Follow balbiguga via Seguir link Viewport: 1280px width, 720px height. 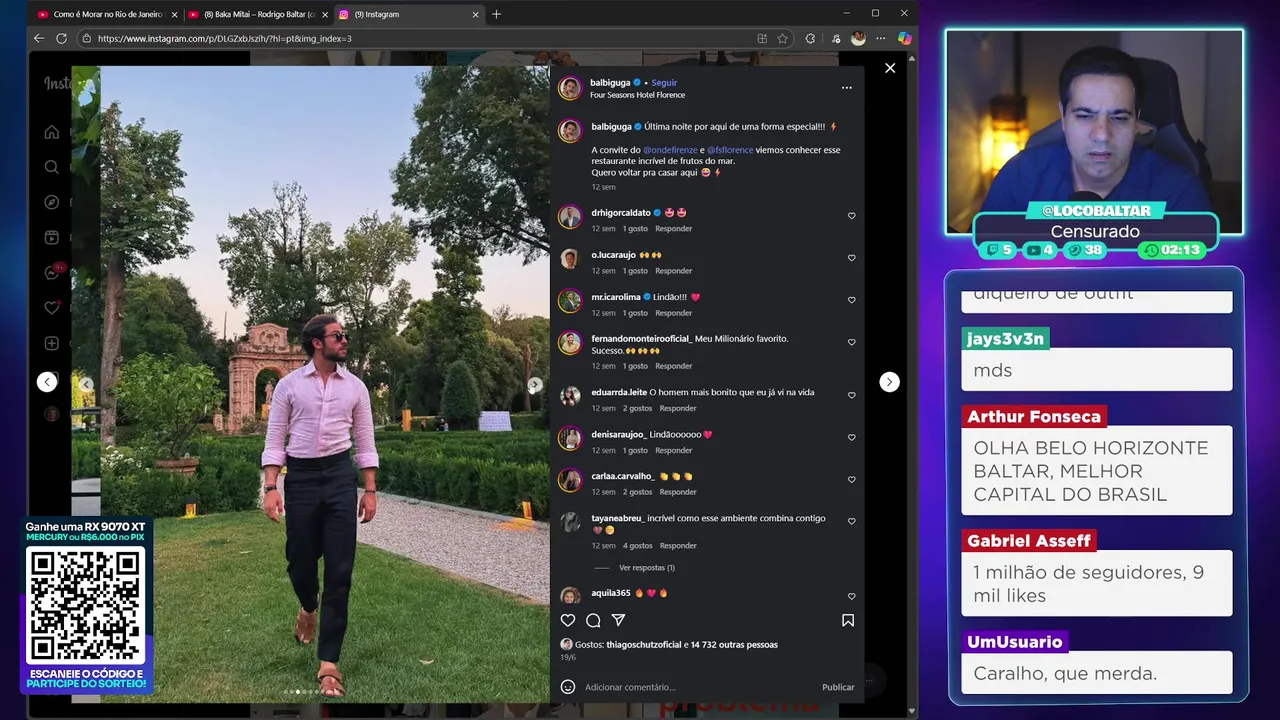664,83
